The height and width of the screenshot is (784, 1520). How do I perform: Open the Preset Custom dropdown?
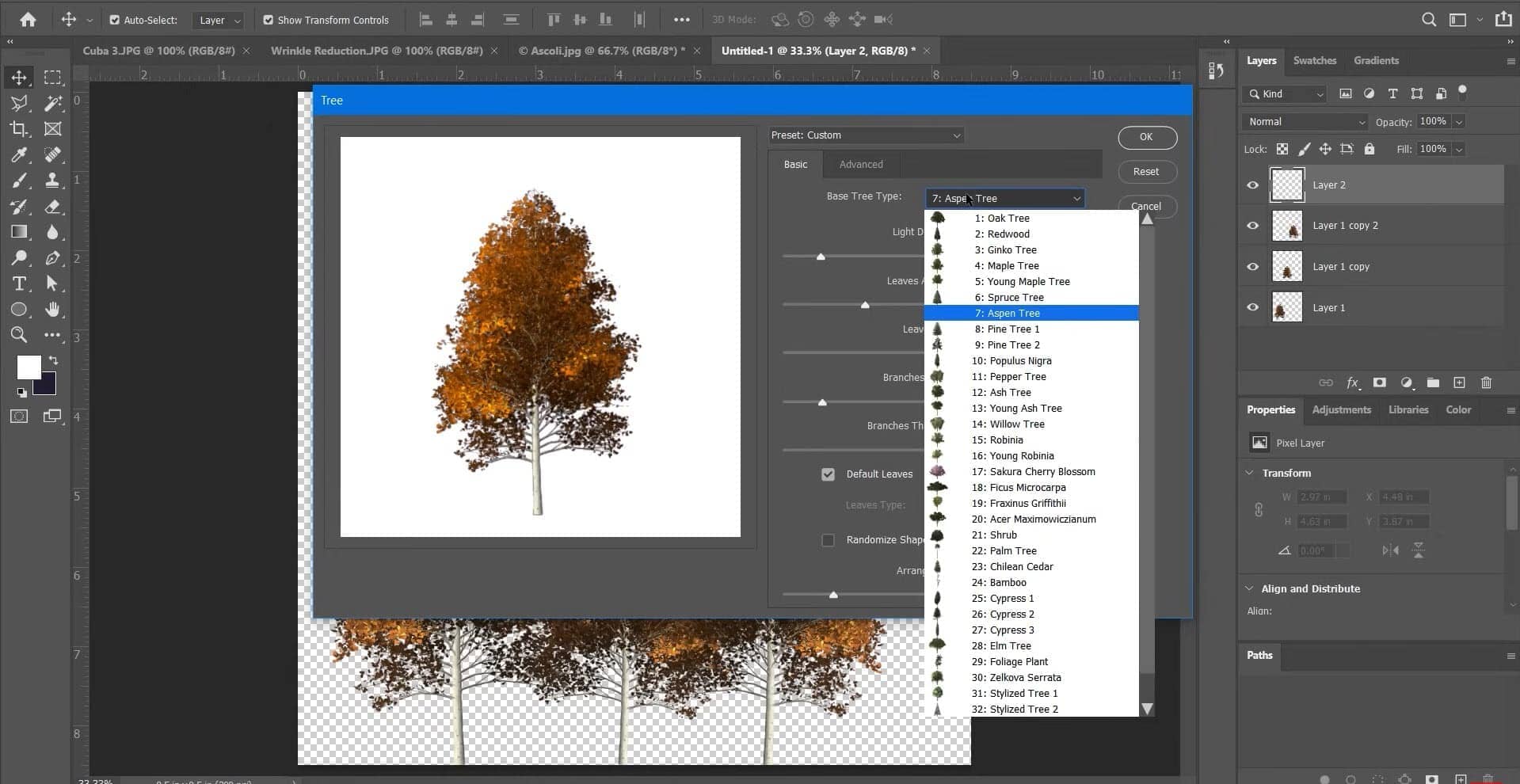tap(866, 135)
